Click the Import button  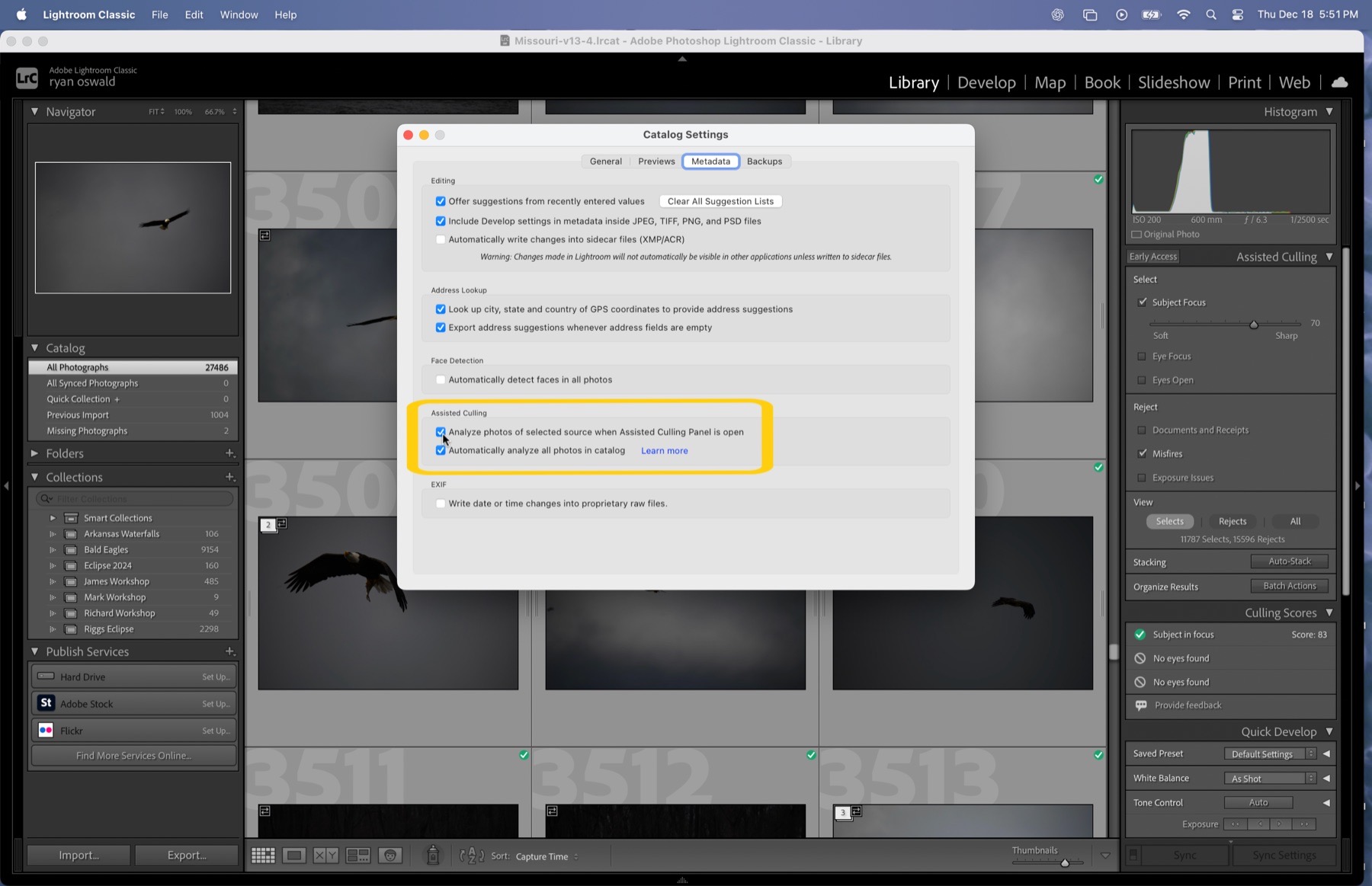[79, 855]
